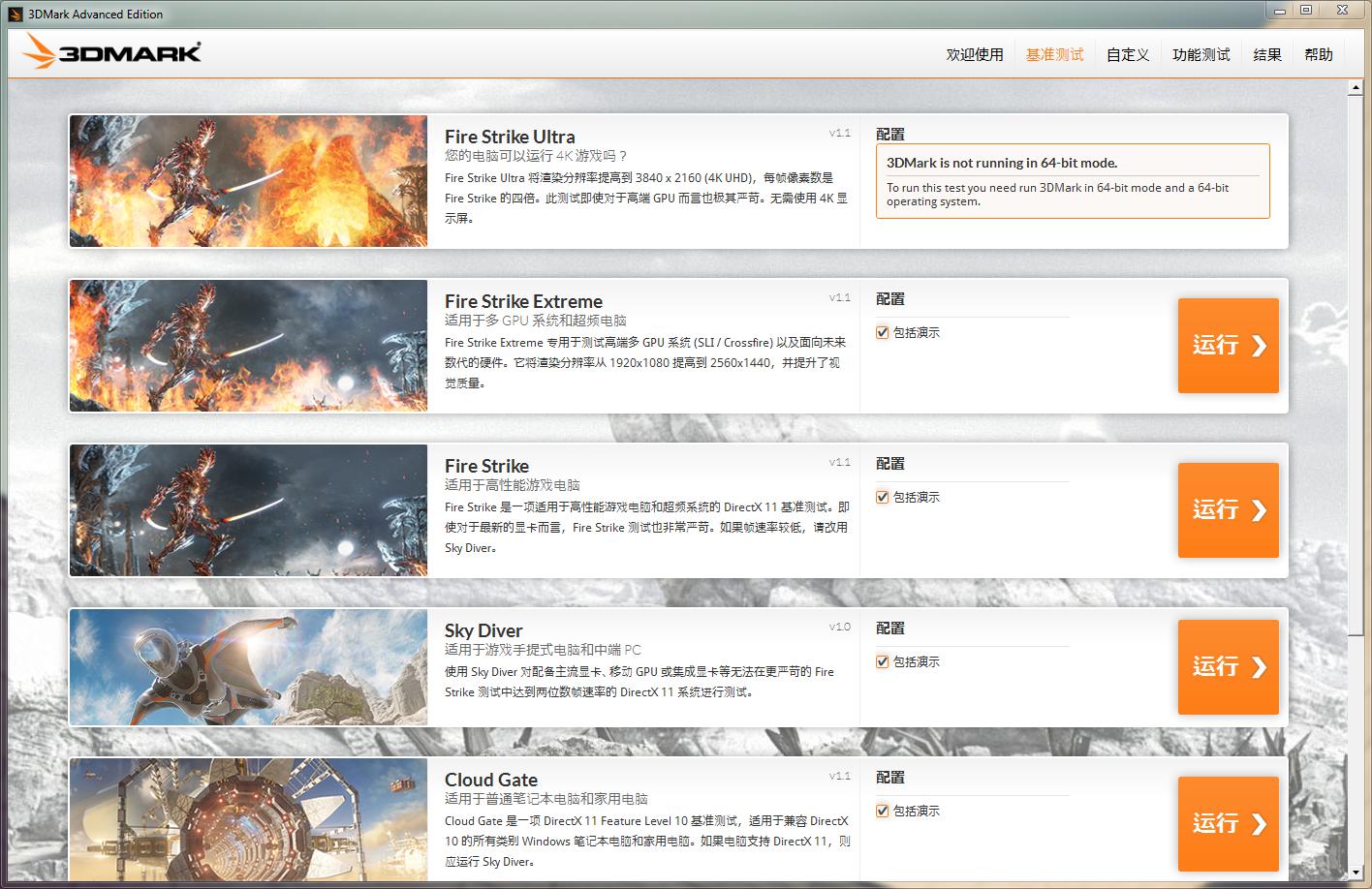Click the Fire Strike Ultra preview image
This screenshot has height=889, width=1372.
pyautogui.click(x=247, y=181)
